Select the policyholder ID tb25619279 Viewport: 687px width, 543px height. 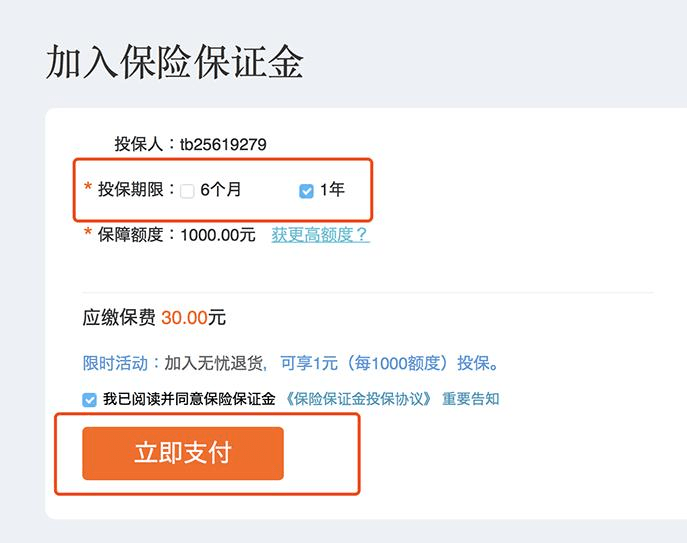coord(223,145)
